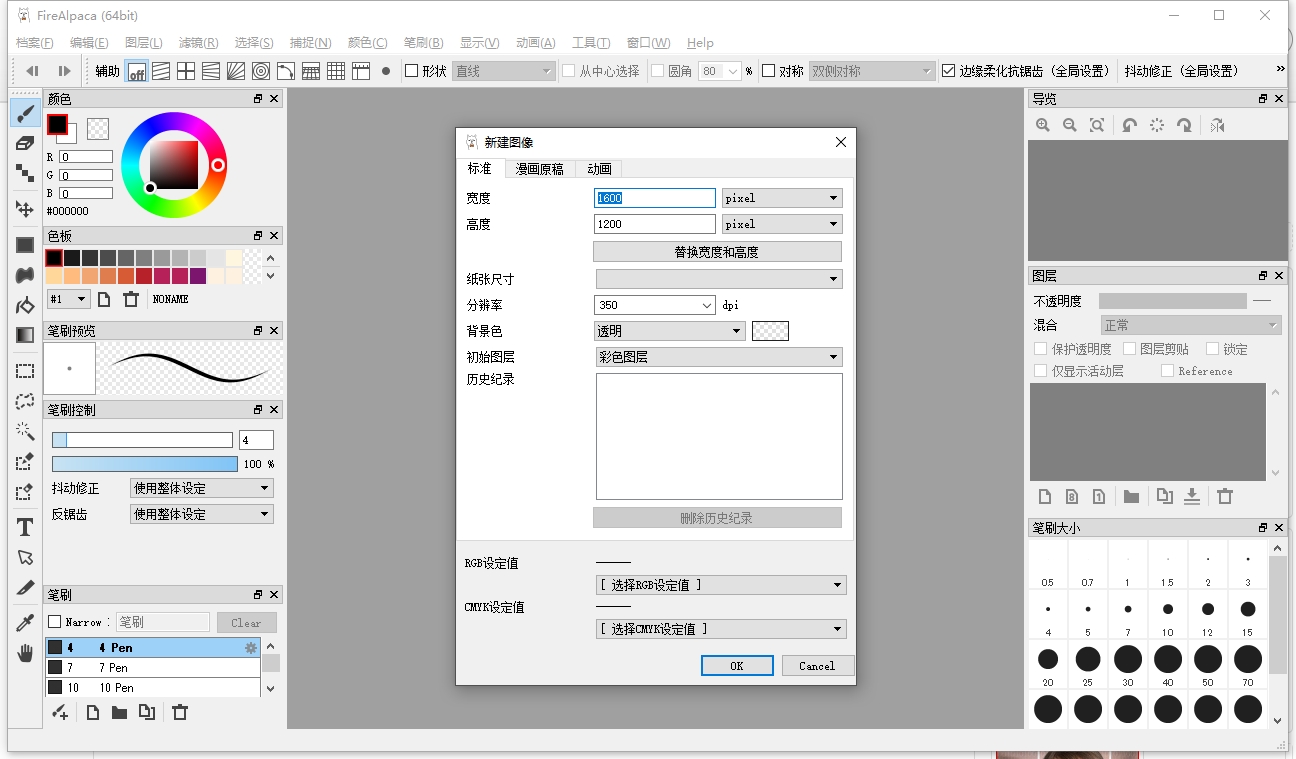Open the 初始图层 彩色图层 dropdown
The width and height of the screenshot is (1296, 759).
[x=719, y=357]
